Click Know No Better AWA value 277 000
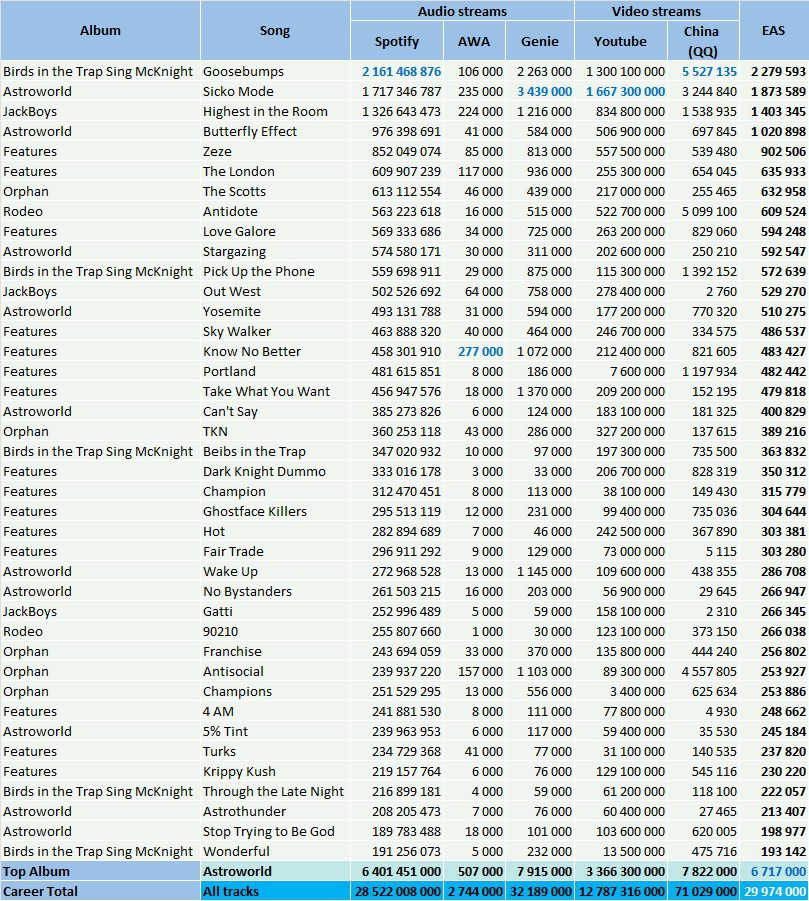The height and width of the screenshot is (901, 809). pyautogui.click(x=480, y=352)
